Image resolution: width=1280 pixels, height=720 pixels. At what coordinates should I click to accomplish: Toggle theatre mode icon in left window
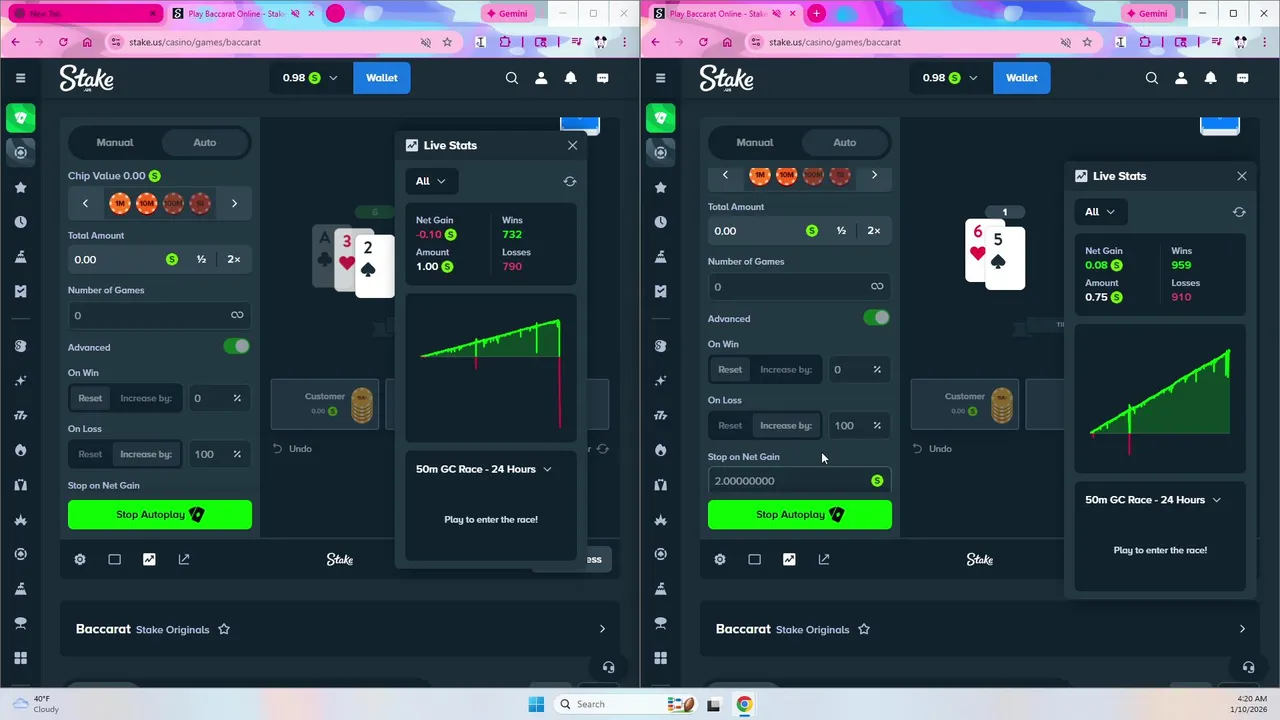[x=115, y=559]
